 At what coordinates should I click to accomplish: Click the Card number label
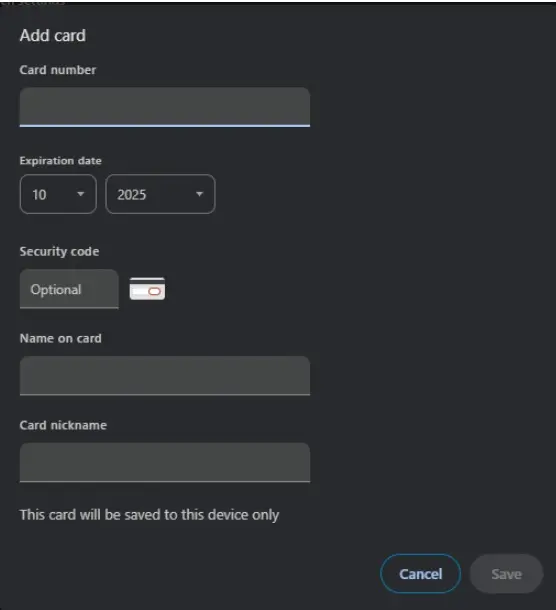click(58, 70)
